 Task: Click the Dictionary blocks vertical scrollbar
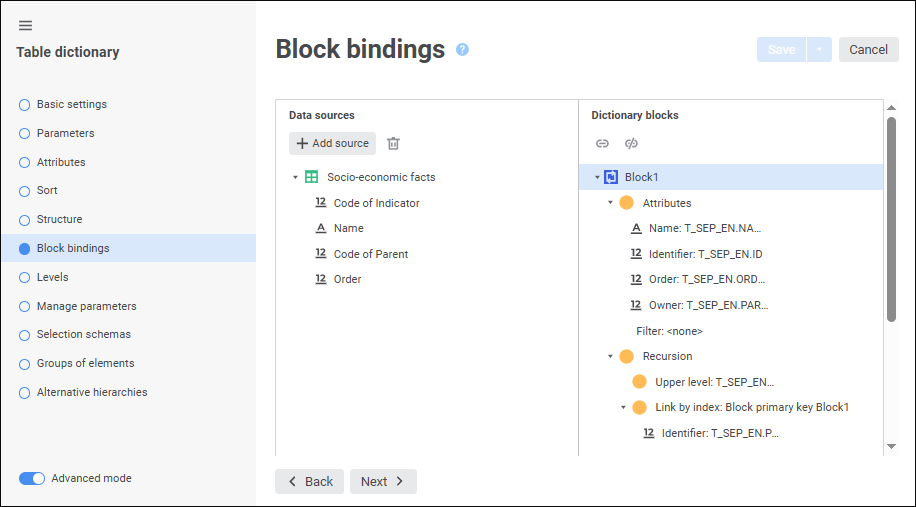(891, 220)
